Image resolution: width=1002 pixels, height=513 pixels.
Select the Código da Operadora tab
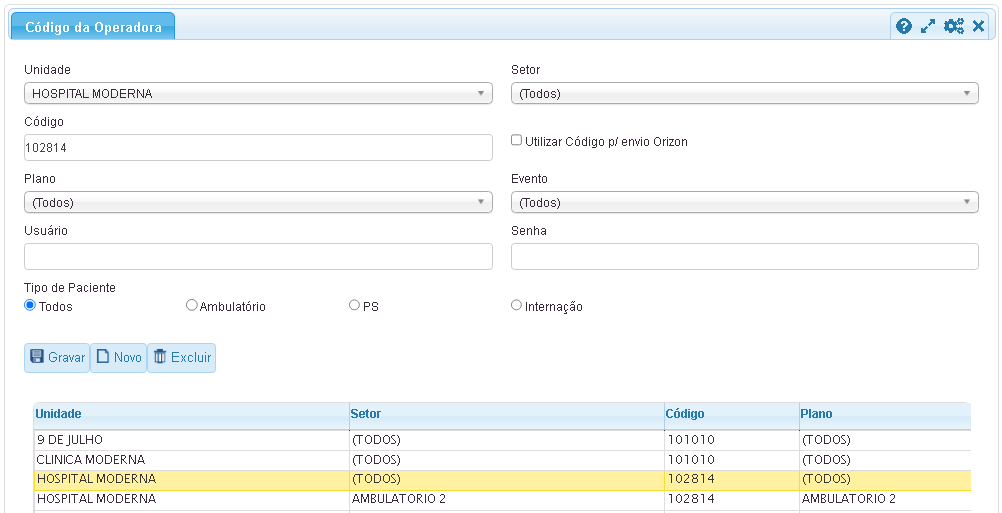coord(93,27)
